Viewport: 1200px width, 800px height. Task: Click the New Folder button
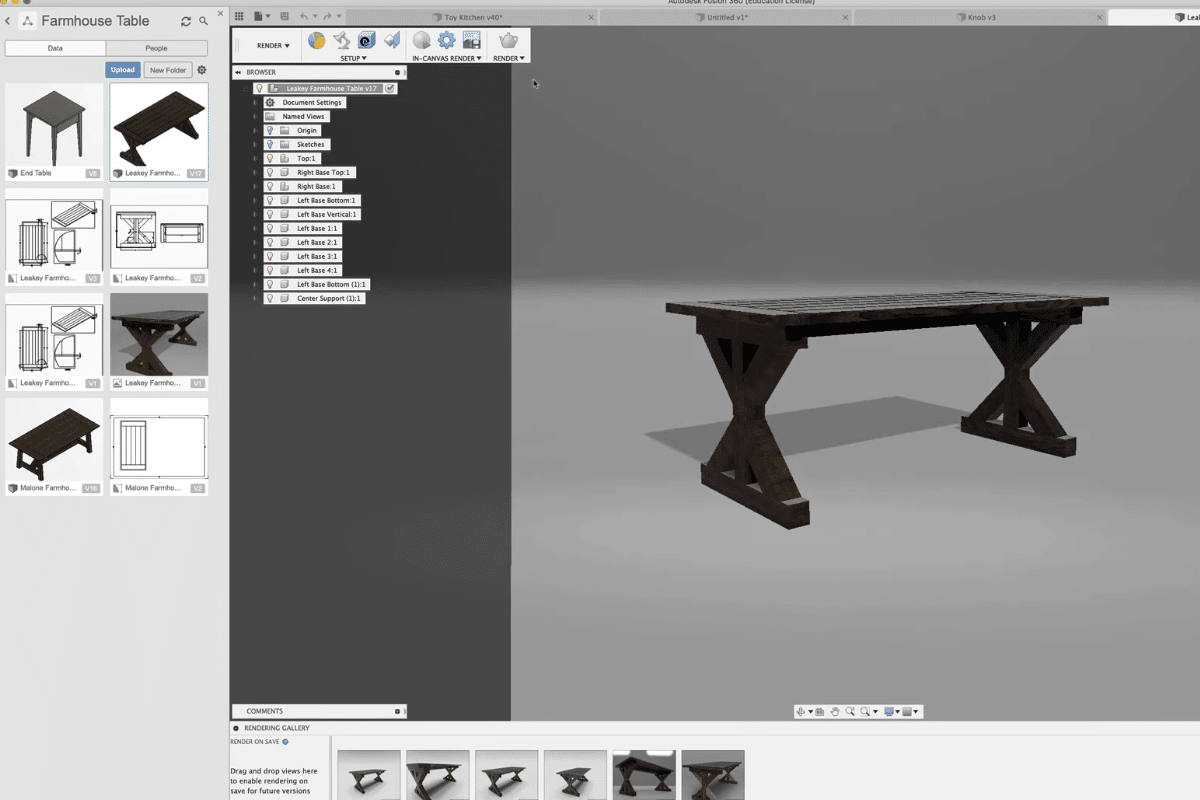pyautogui.click(x=167, y=70)
